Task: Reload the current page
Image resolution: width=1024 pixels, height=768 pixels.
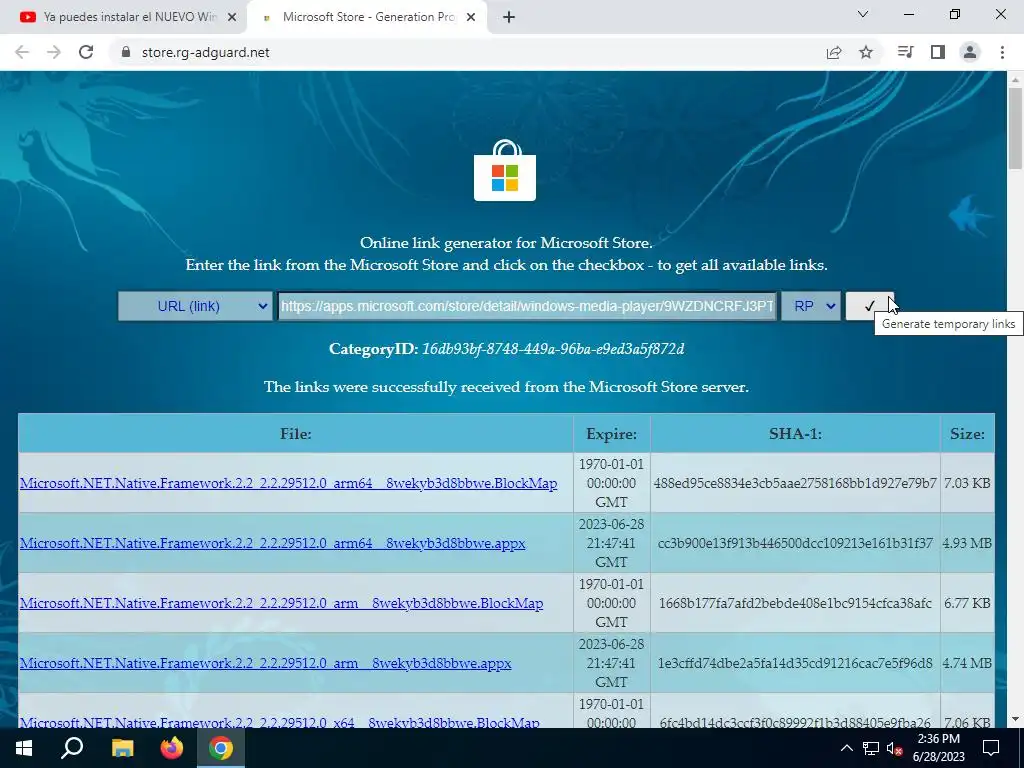Action: tap(86, 52)
